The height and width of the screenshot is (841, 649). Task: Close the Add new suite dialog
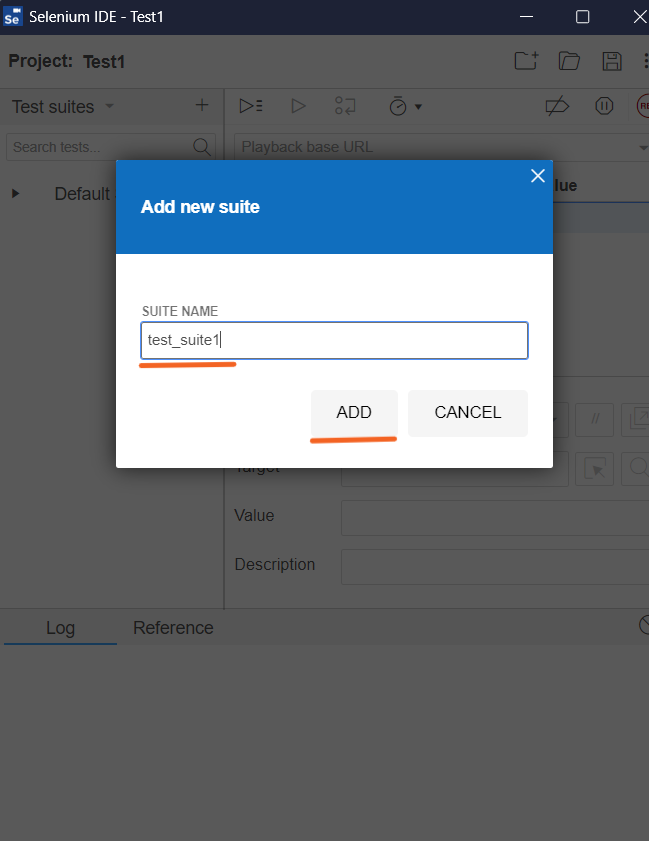point(537,175)
